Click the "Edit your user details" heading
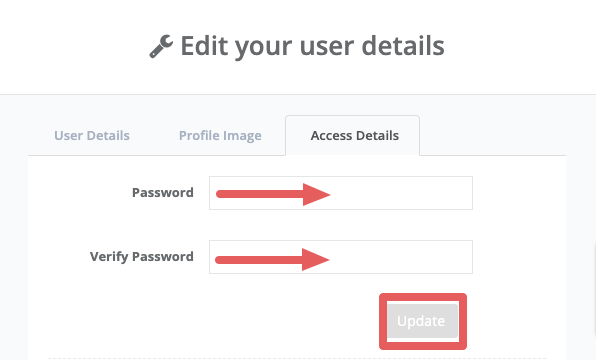The image size is (596, 360). [312, 46]
